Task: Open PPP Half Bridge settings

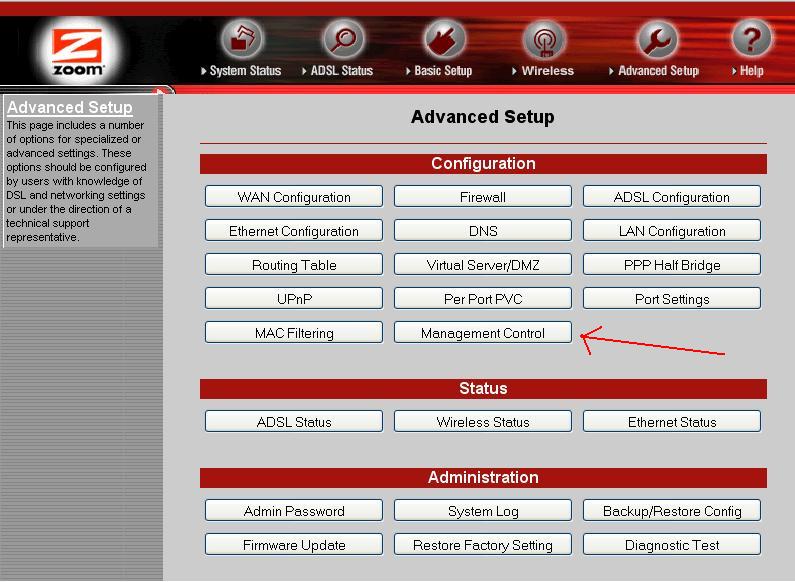Action: click(x=672, y=265)
